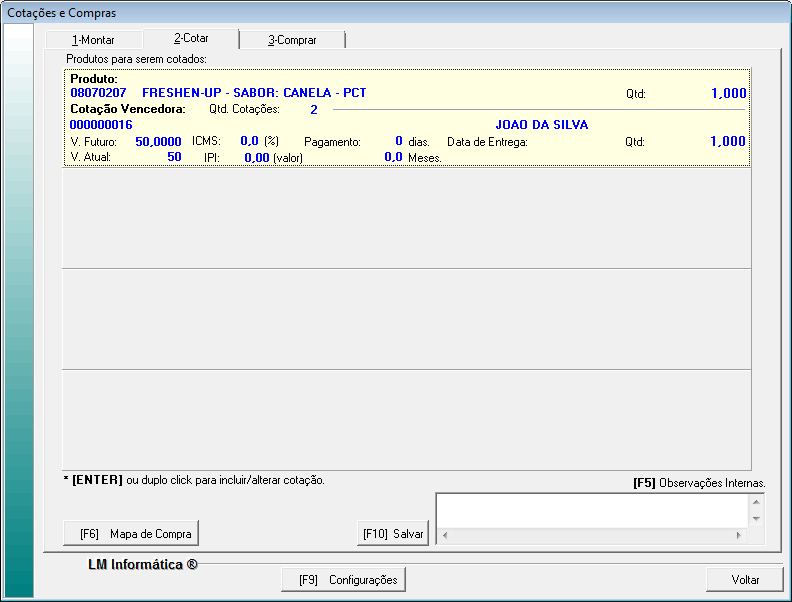Select the 2-Cotar tab
The image size is (792, 602).
(x=191, y=39)
